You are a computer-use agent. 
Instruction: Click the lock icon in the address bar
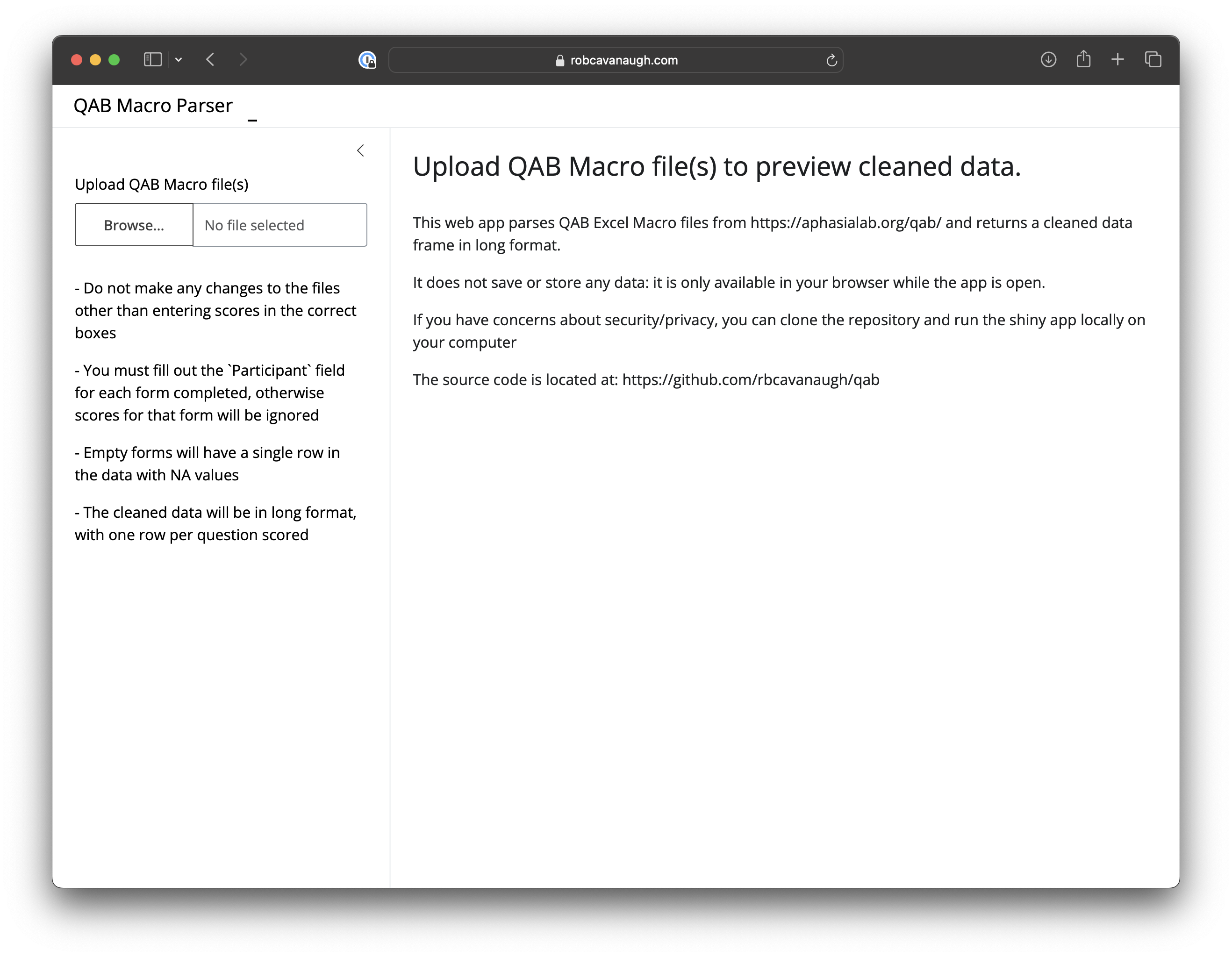coord(559,60)
